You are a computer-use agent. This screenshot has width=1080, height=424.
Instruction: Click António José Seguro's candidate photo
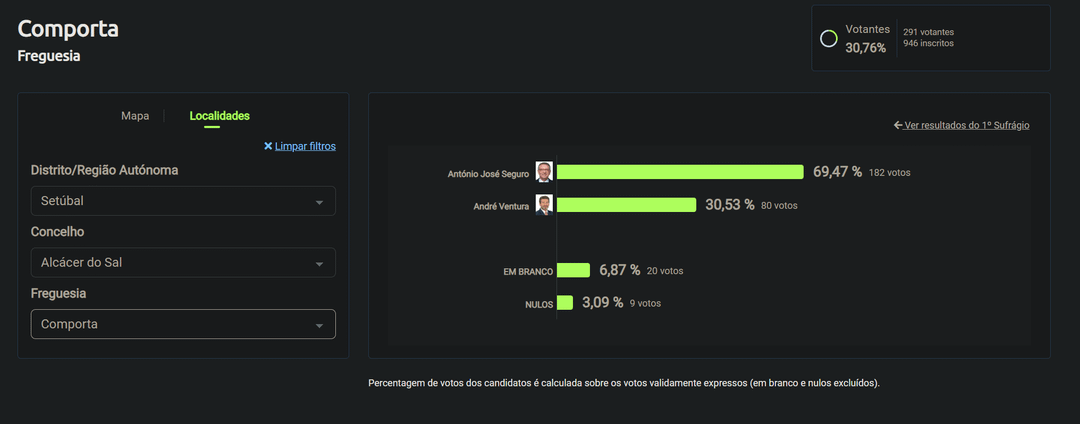(544, 172)
